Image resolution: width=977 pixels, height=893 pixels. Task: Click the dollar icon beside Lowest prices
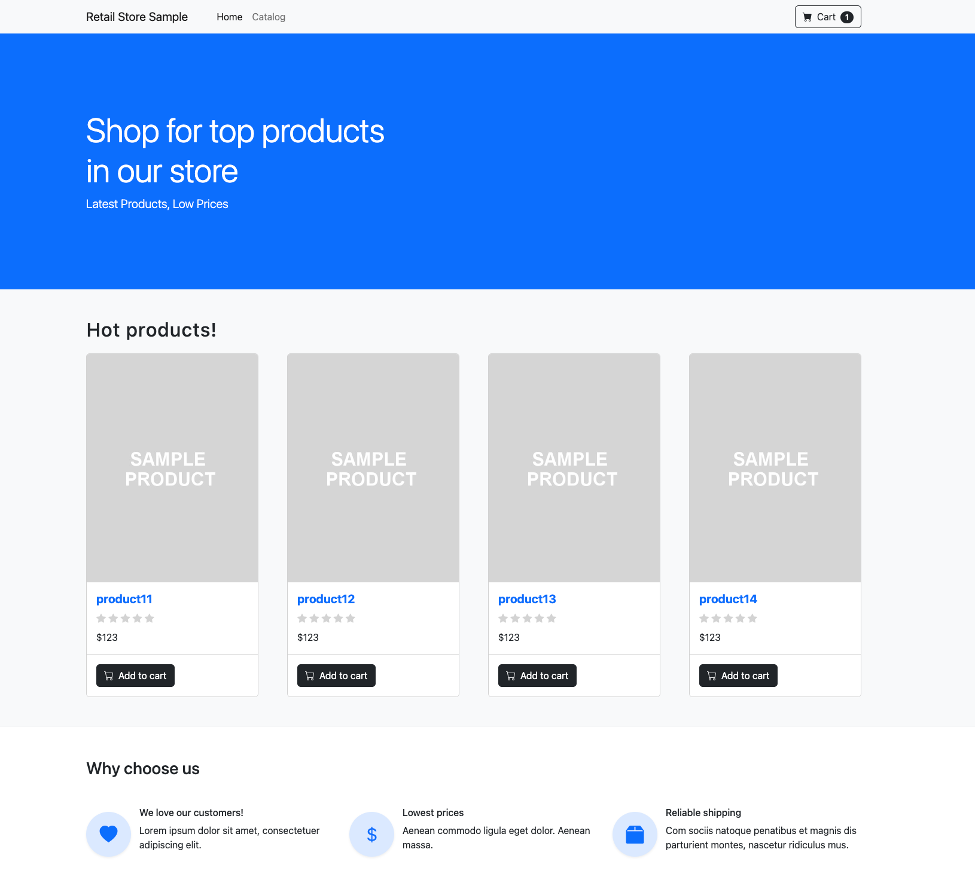(371, 833)
